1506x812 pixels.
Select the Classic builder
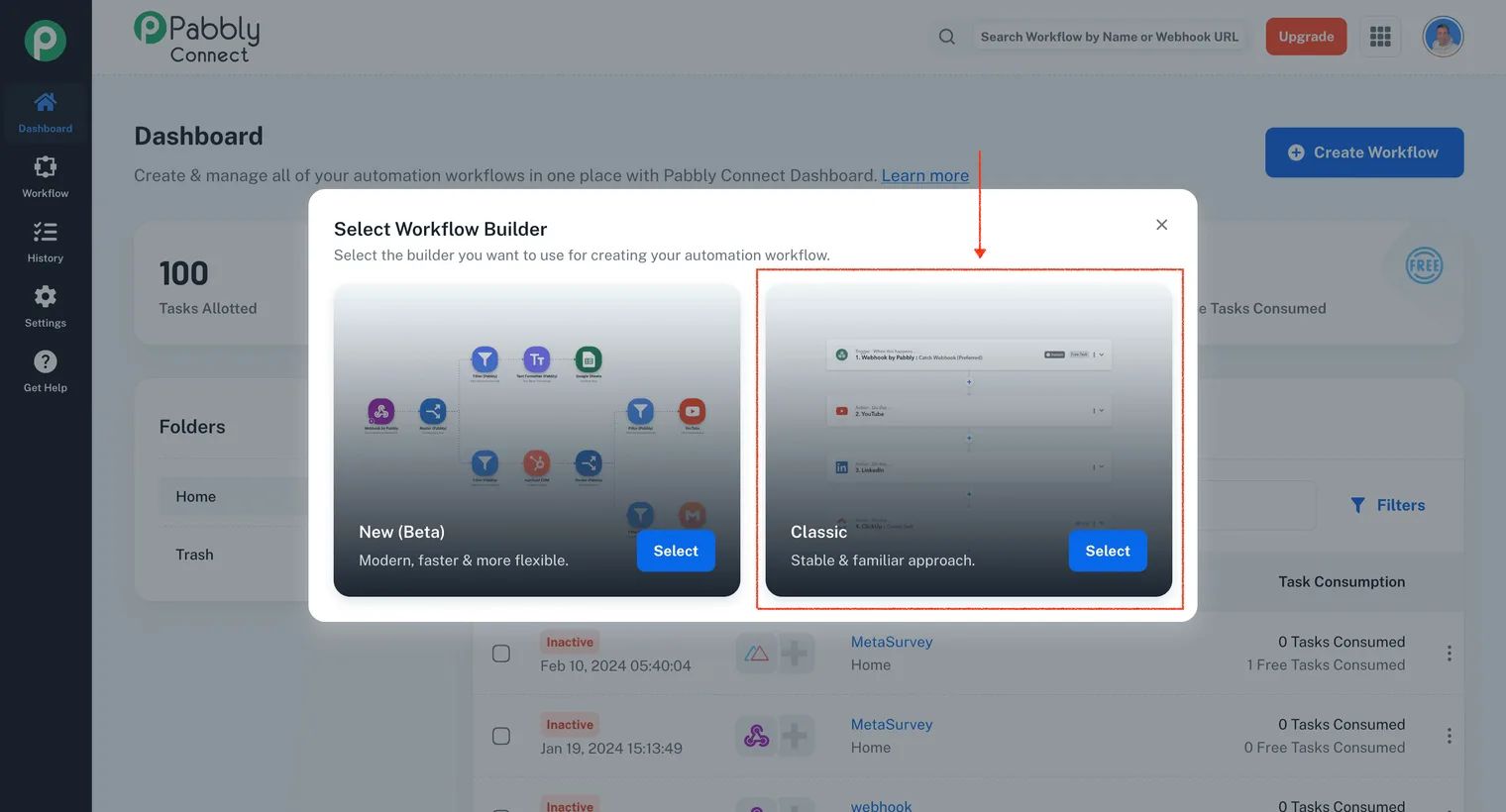coord(1108,551)
